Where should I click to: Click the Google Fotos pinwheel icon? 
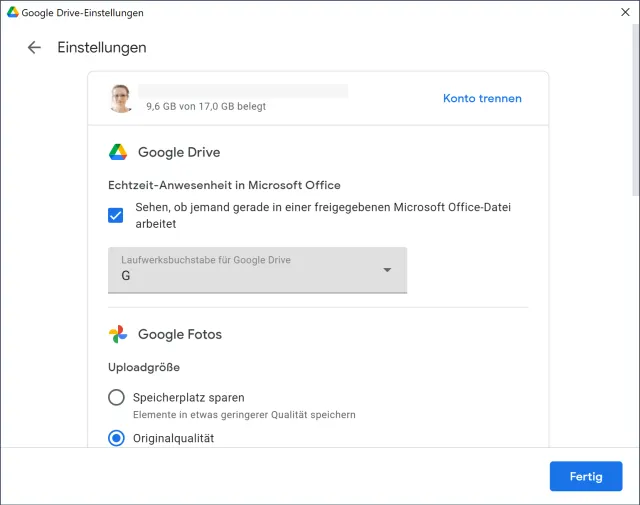(x=118, y=334)
